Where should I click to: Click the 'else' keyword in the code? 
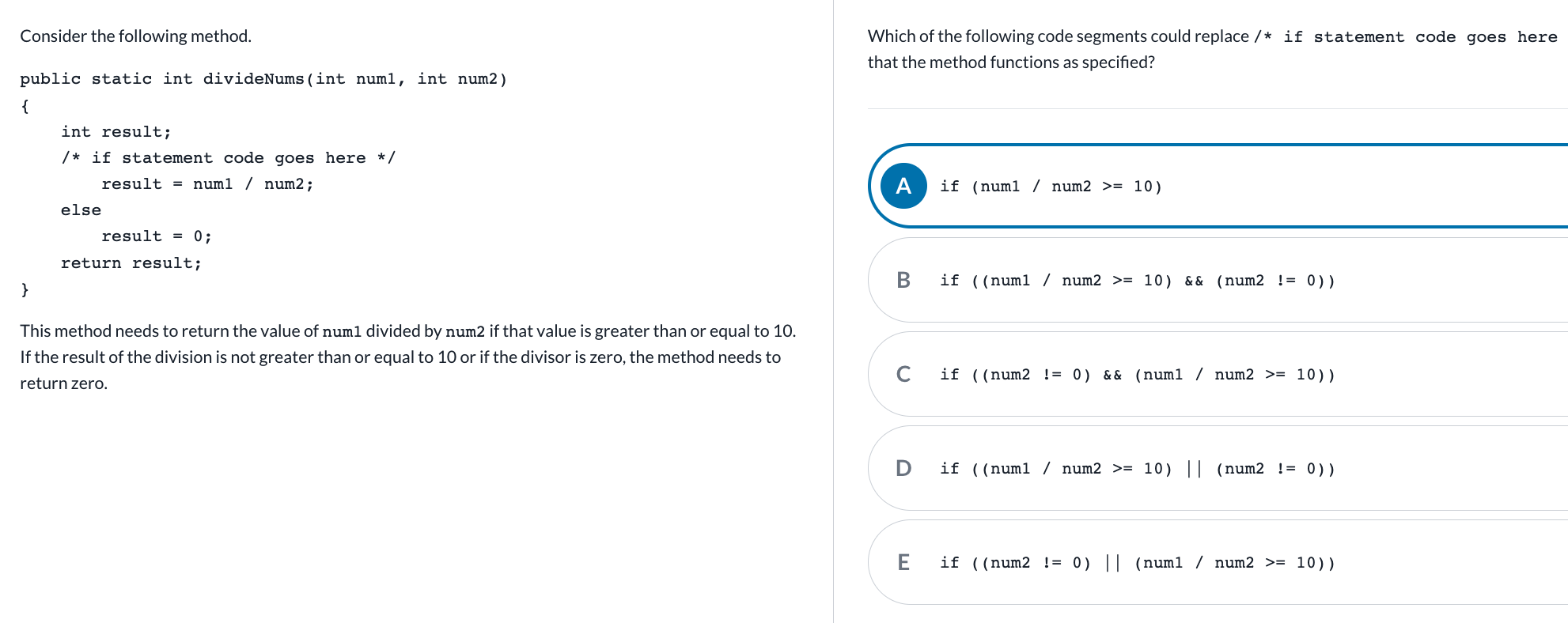click(81, 210)
